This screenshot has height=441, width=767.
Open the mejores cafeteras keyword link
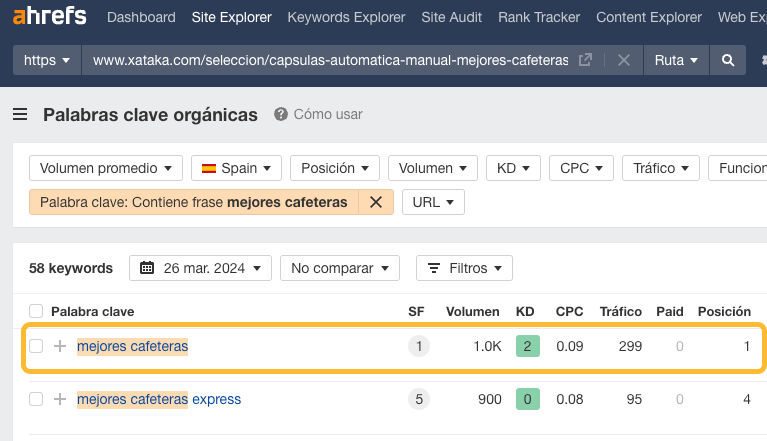(x=133, y=346)
